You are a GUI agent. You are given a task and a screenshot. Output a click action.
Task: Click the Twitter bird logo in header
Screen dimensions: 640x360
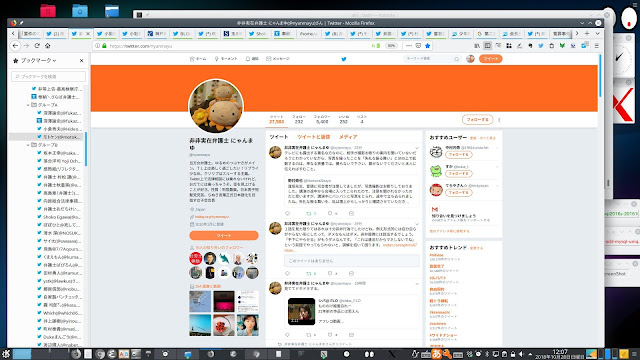[x=344, y=59]
